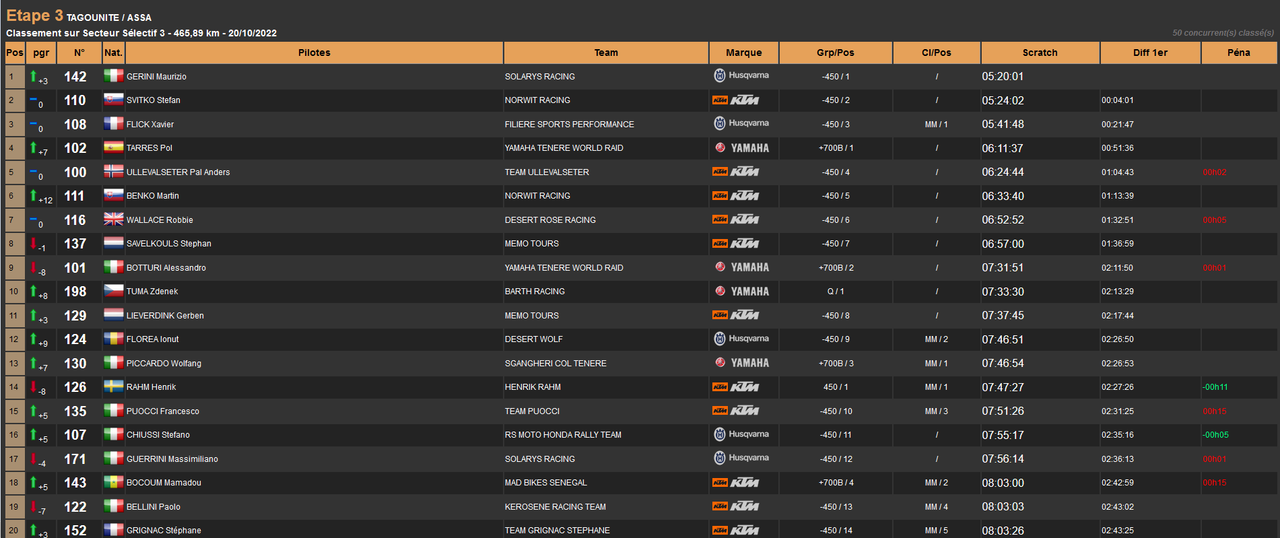The width and height of the screenshot is (1280, 538).
Task: Click the green up arrow in GERINI's row
Action: pyautogui.click(x=33, y=76)
